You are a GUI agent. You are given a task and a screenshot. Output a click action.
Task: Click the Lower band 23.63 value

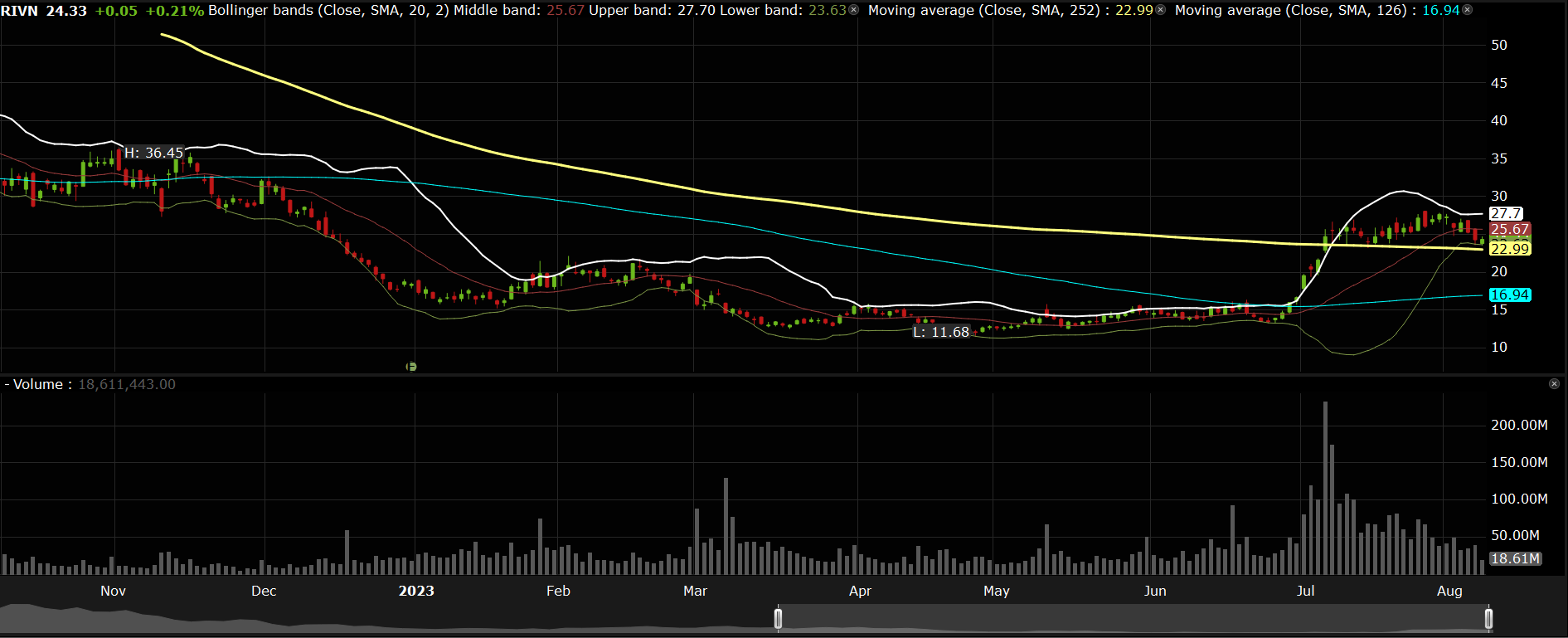[828, 11]
